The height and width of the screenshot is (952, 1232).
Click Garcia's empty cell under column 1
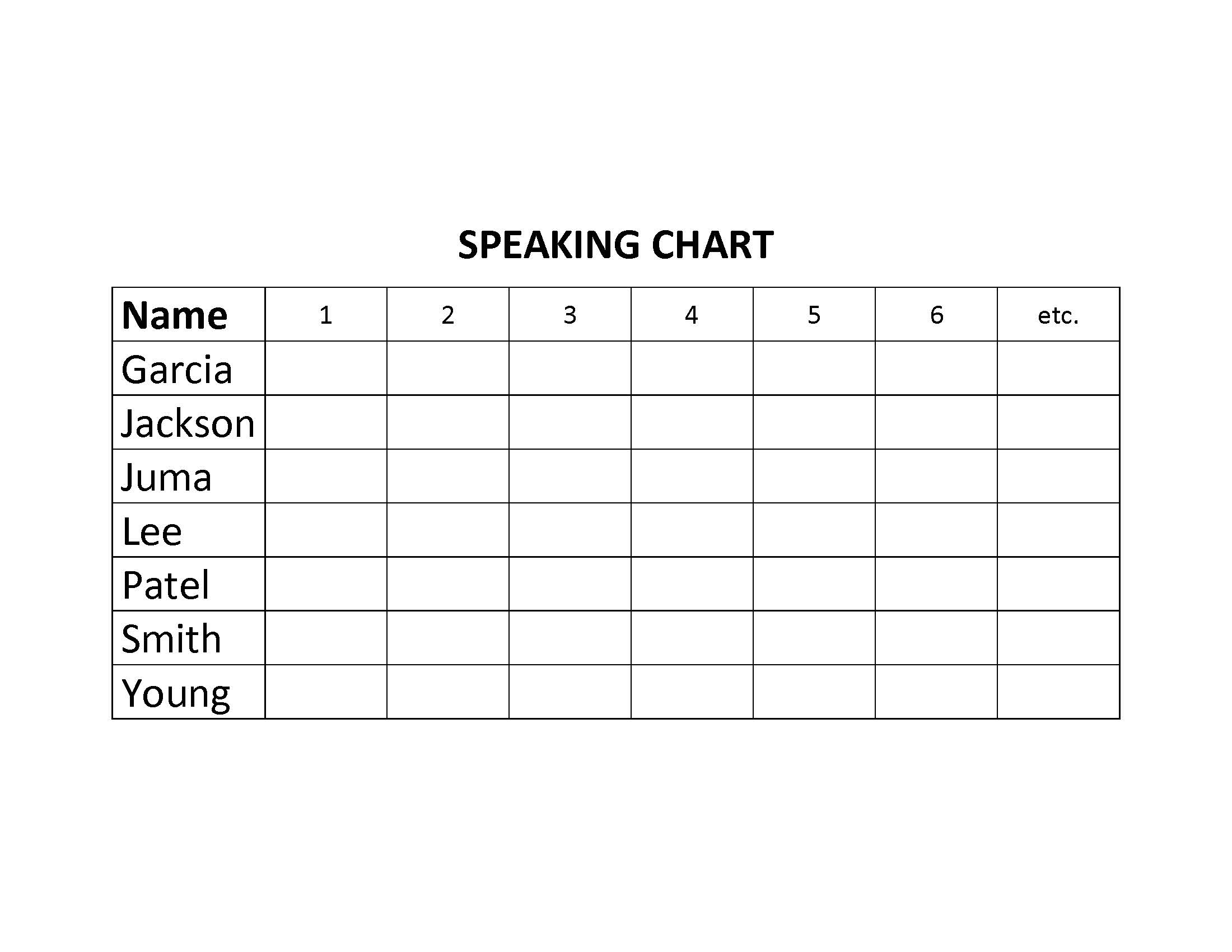(x=326, y=368)
